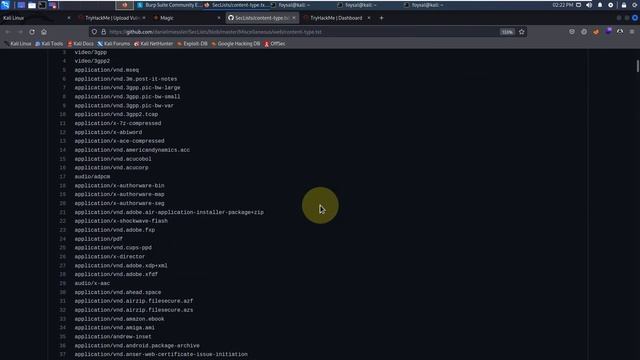Image resolution: width=640 pixels, height=360 pixels.
Task: Click the line application/x-authorware-bin
Action: [119, 186]
